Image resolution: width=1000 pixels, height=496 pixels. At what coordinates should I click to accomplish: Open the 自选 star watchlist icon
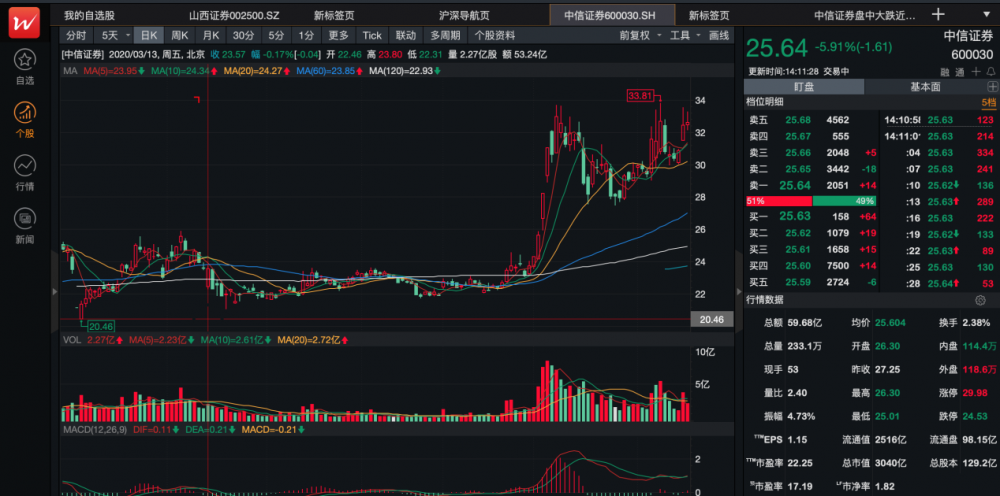pos(25,61)
